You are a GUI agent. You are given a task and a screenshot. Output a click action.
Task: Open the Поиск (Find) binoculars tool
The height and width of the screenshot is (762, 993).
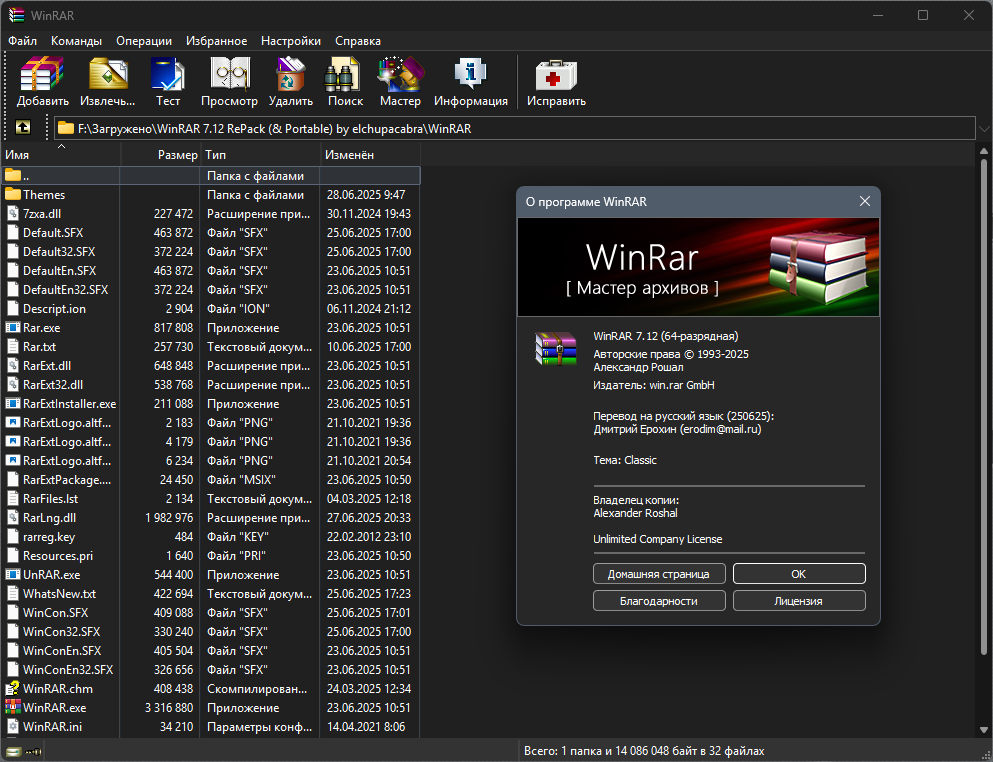(345, 81)
